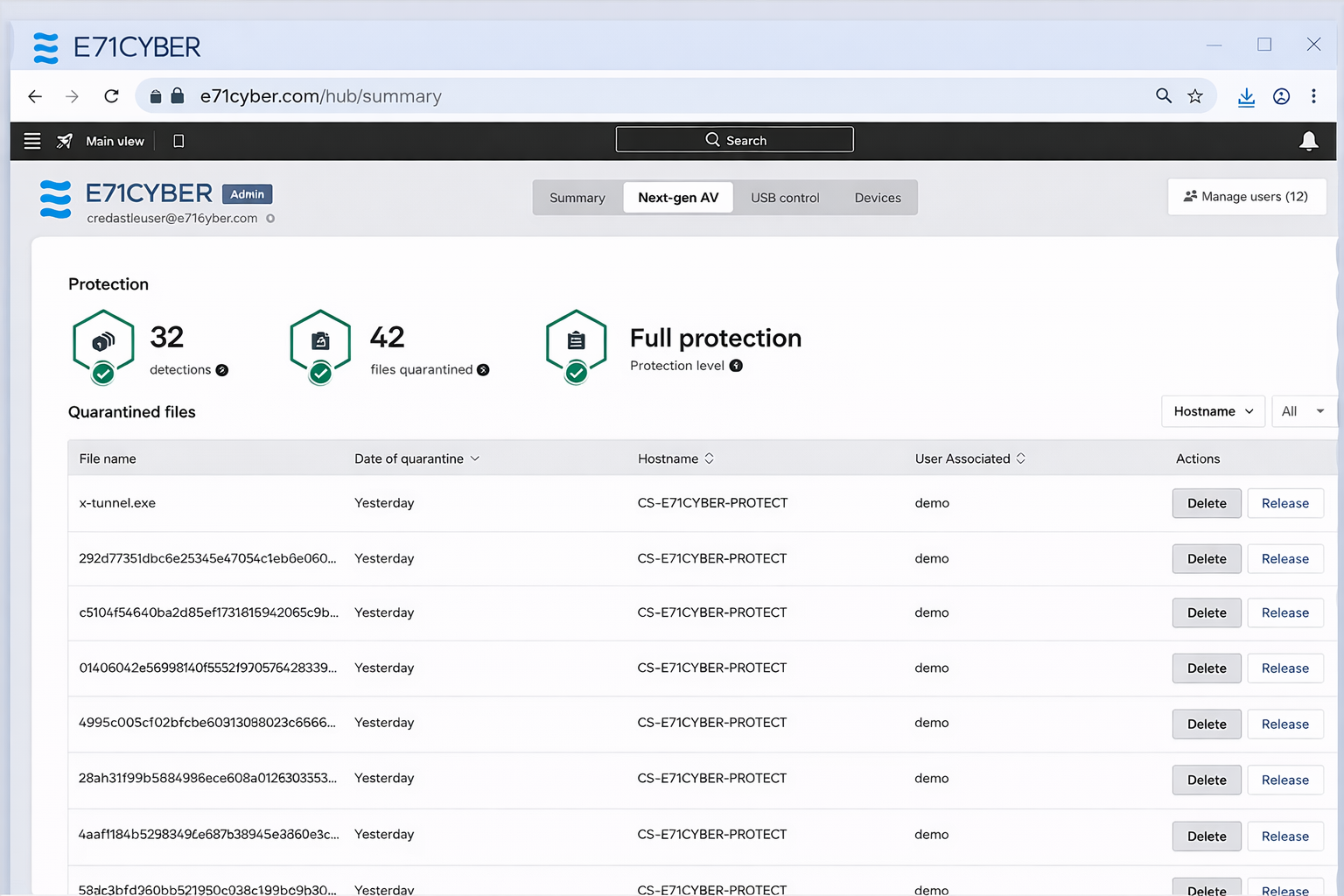
Task: Click the rocket icon beside Main view
Action: coord(65,141)
